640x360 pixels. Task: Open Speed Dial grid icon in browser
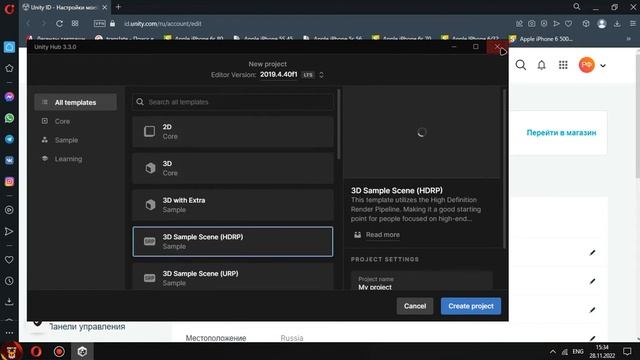click(x=75, y=24)
